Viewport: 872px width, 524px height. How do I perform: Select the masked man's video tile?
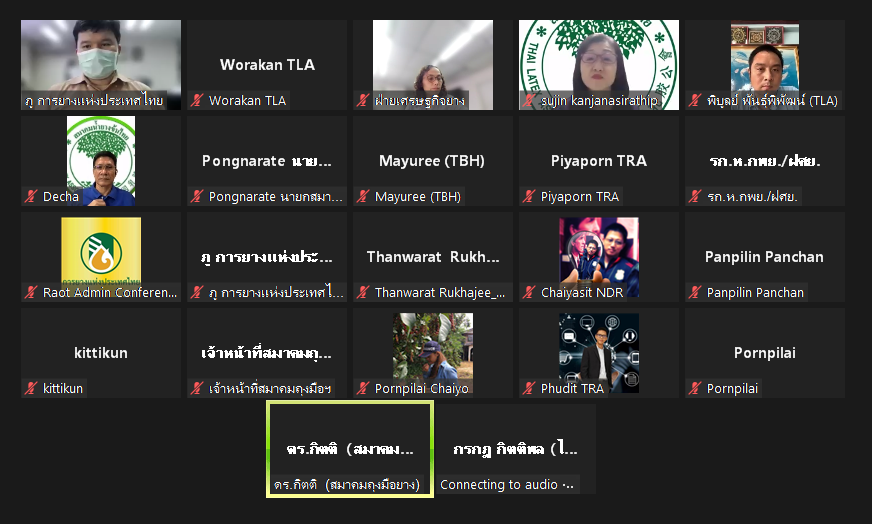click(101, 65)
